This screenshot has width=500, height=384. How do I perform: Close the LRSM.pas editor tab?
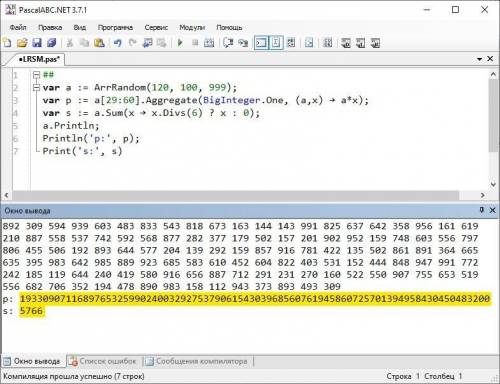pyautogui.click(x=490, y=59)
